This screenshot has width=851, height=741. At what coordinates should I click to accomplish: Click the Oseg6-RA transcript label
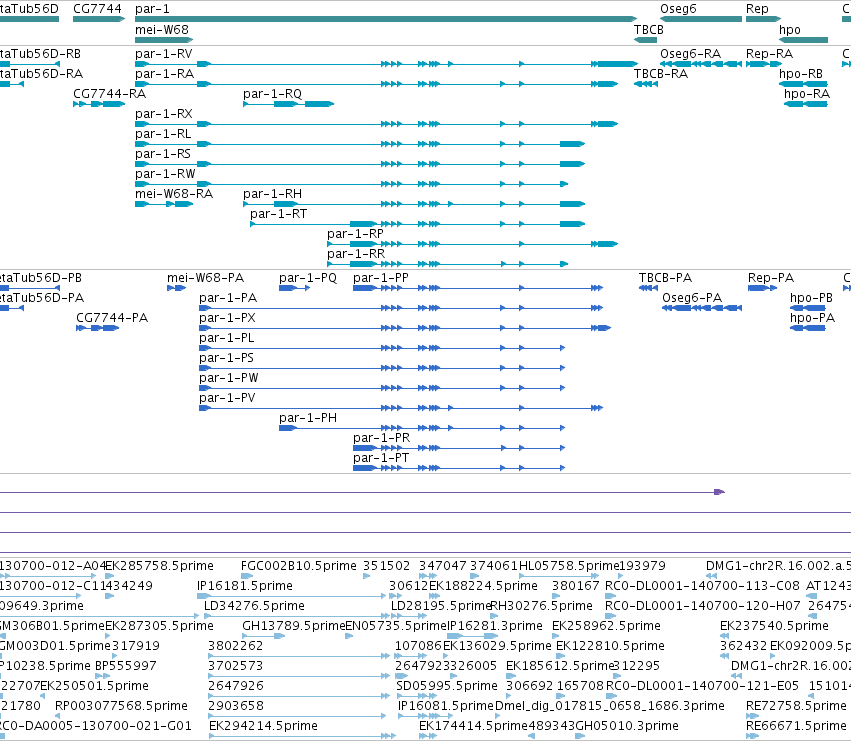click(690, 54)
